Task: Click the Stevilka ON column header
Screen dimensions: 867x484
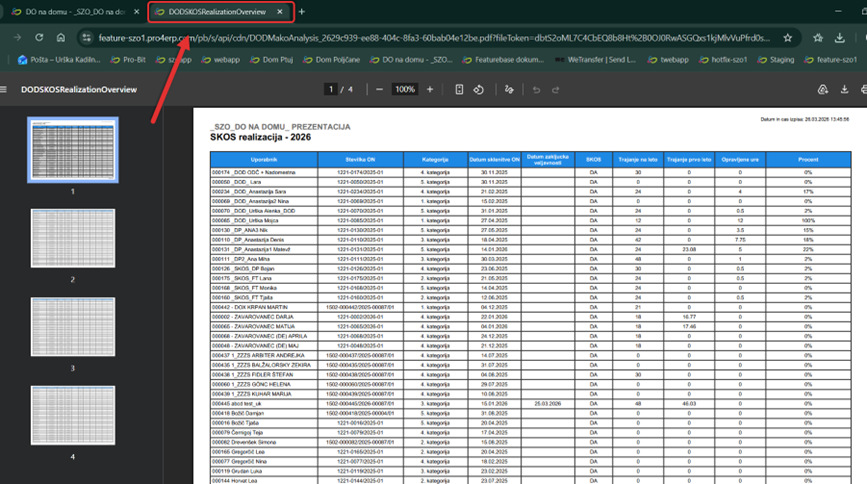Action: [360, 159]
